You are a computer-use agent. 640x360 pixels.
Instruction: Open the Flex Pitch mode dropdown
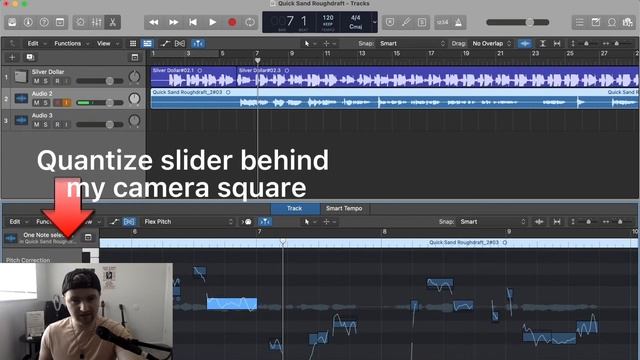[188, 222]
